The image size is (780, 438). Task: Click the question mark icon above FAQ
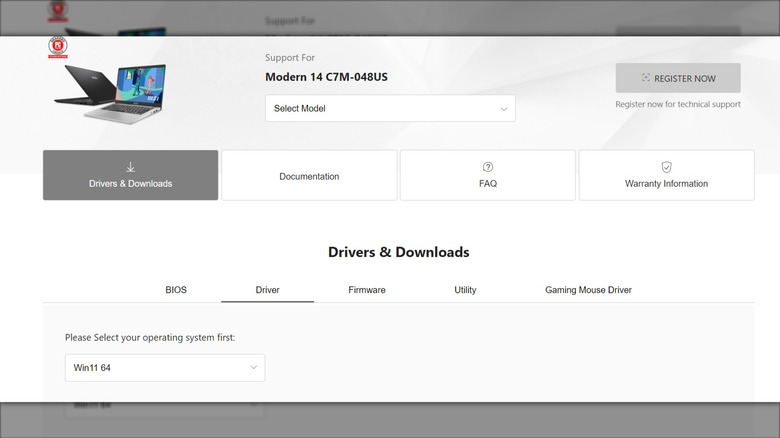tap(488, 167)
